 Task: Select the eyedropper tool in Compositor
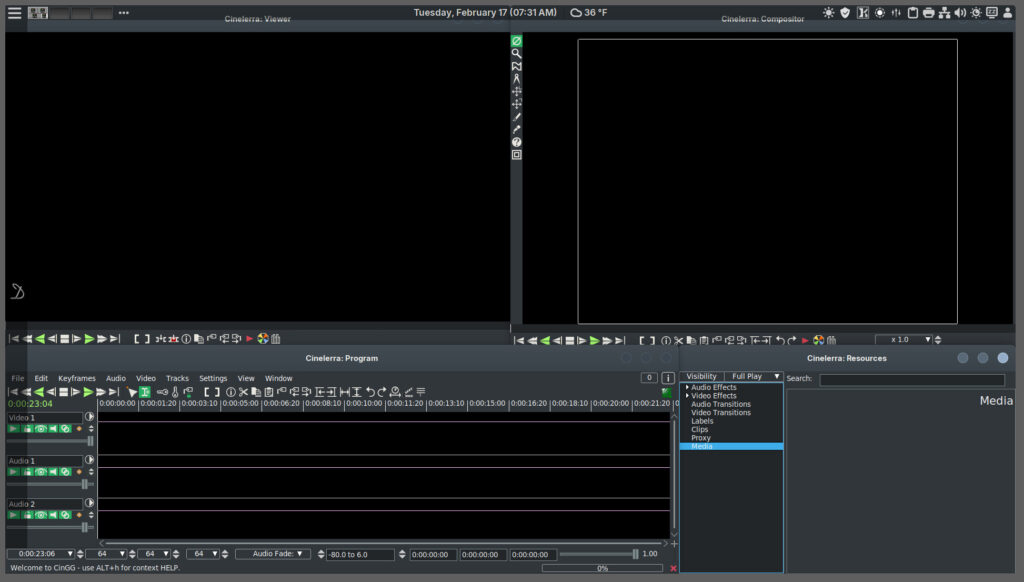pos(517,130)
